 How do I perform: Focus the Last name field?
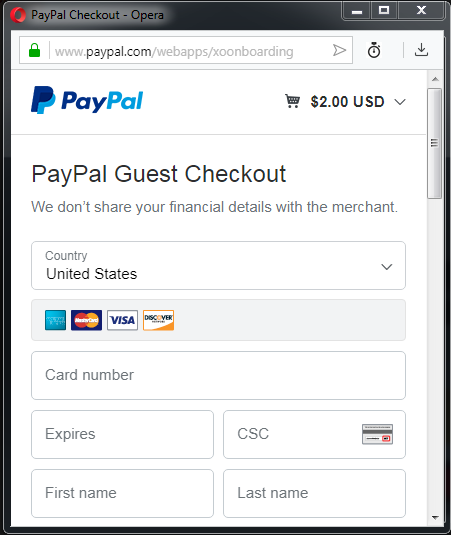pos(314,493)
